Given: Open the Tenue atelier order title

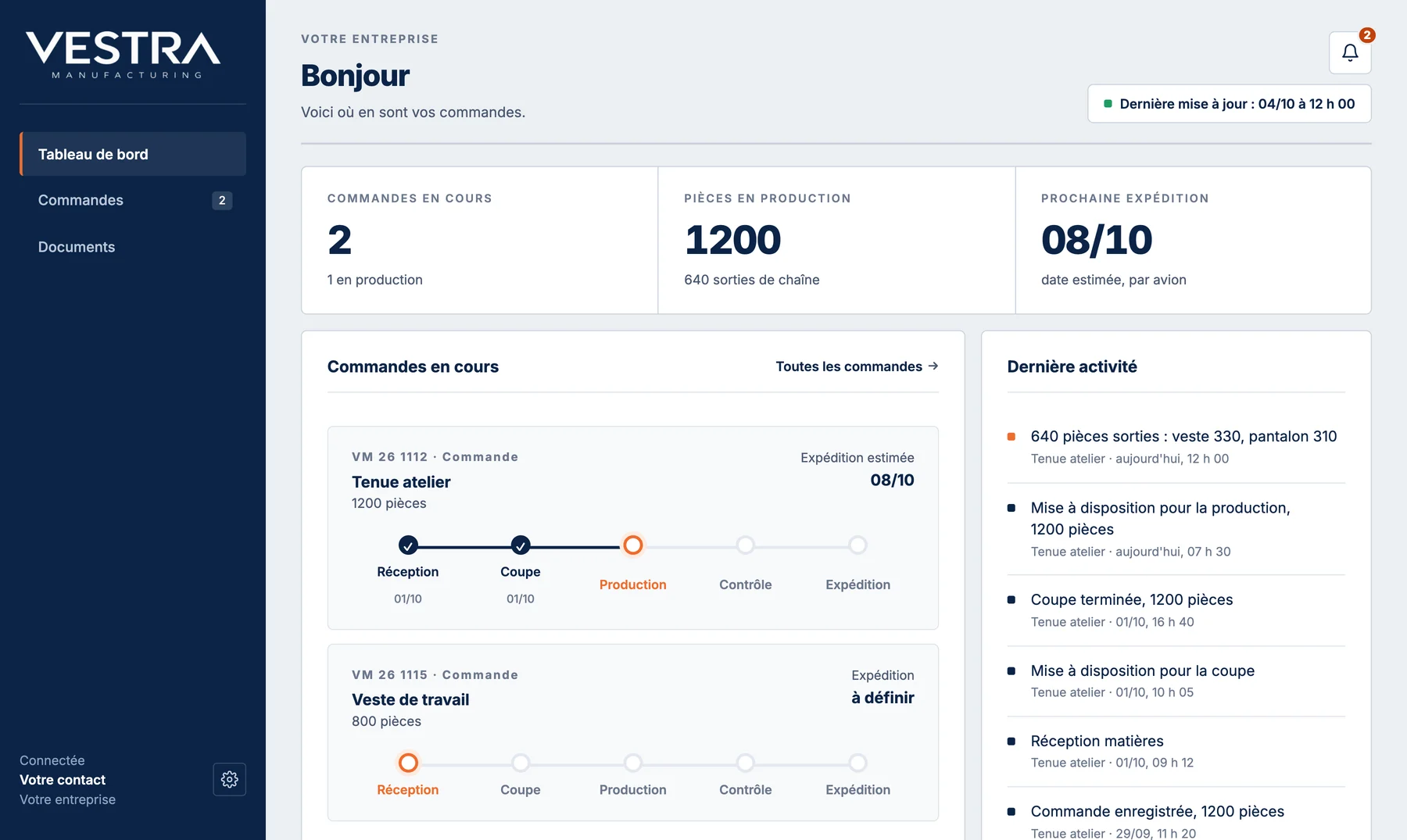Looking at the screenshot, I should [x=401, y=482].
